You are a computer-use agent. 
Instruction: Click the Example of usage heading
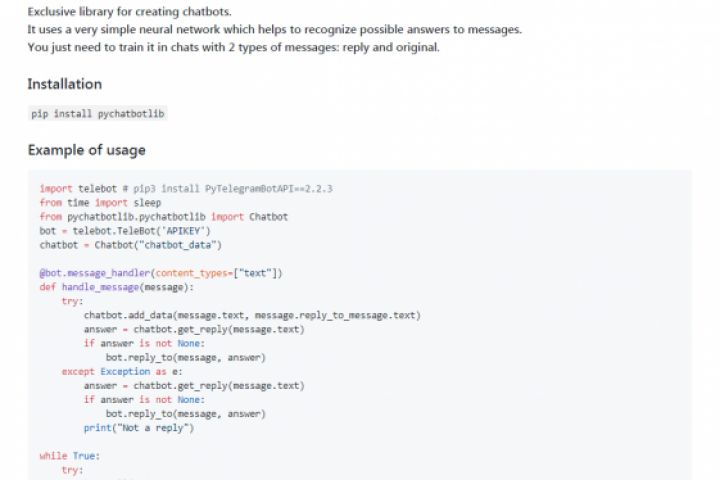click(86, 150)
